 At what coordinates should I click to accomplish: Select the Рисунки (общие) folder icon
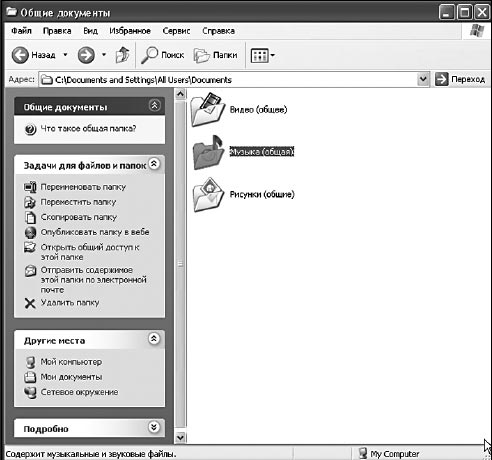tap(209, 195)
